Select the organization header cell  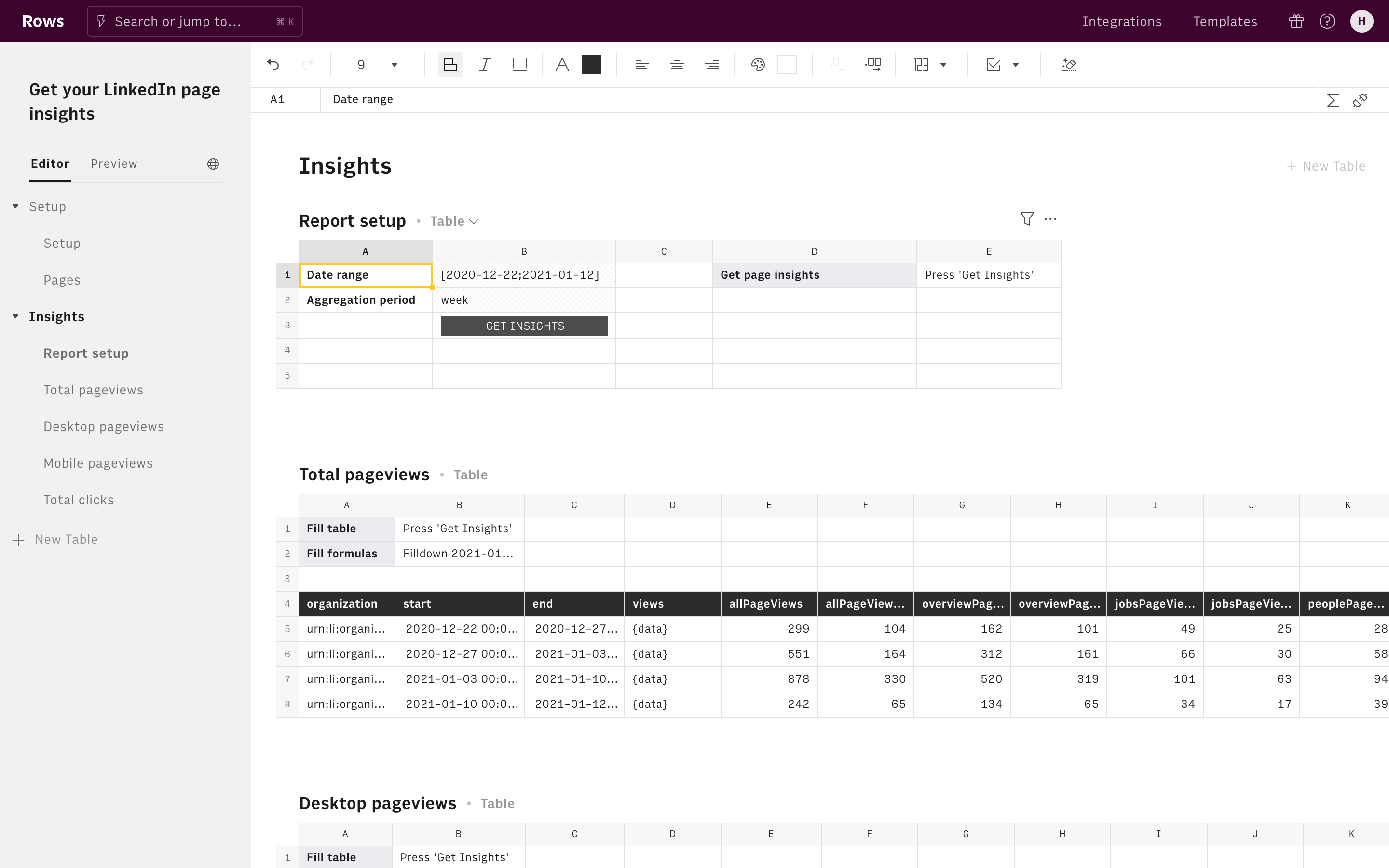(347, 604)
